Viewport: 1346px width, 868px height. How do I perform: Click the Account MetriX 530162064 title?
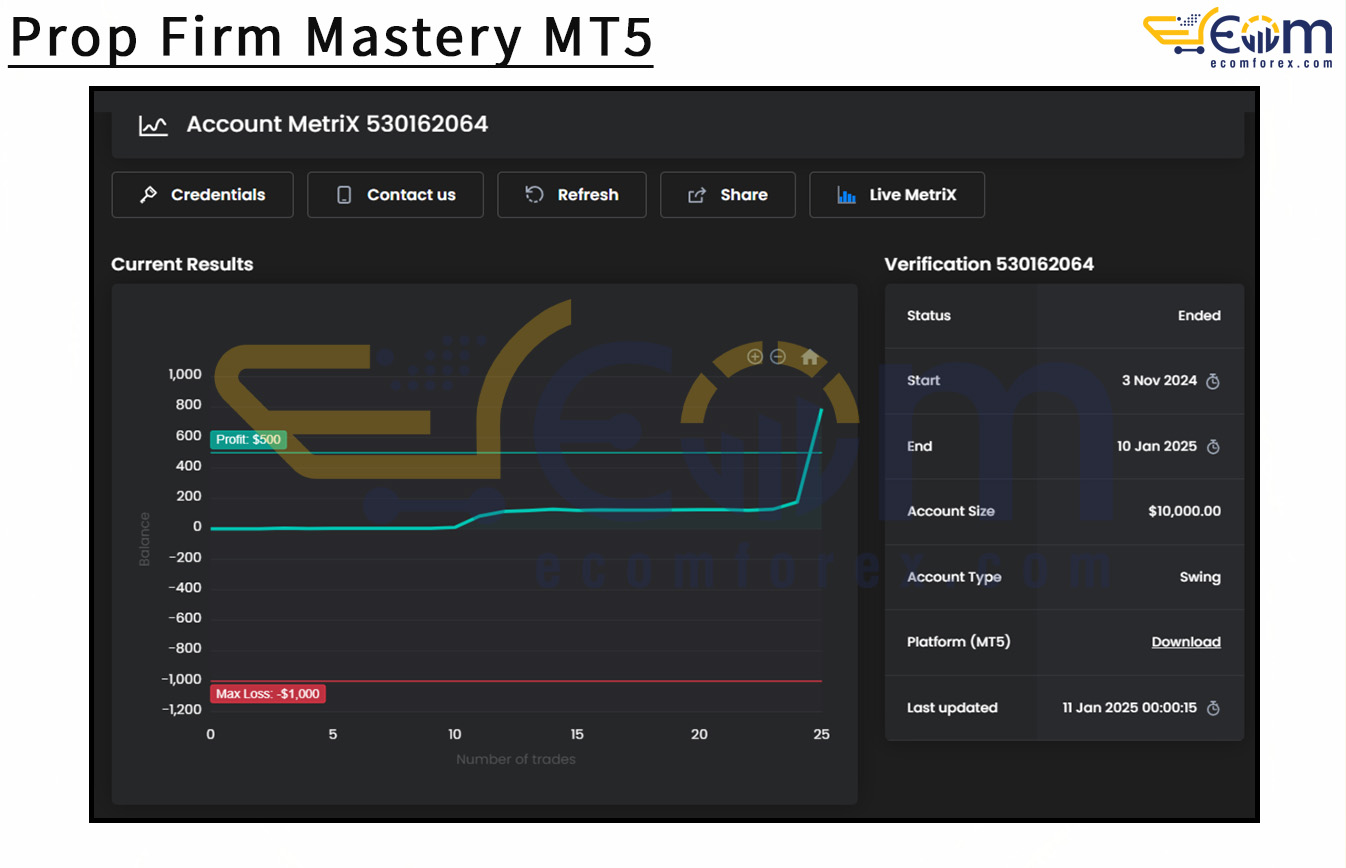pos(337,124)
